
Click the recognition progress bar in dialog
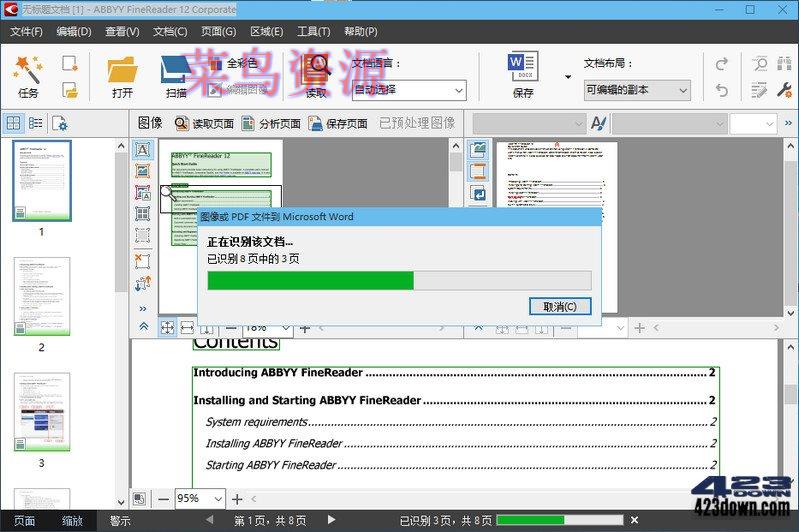[x=400, y=281]
